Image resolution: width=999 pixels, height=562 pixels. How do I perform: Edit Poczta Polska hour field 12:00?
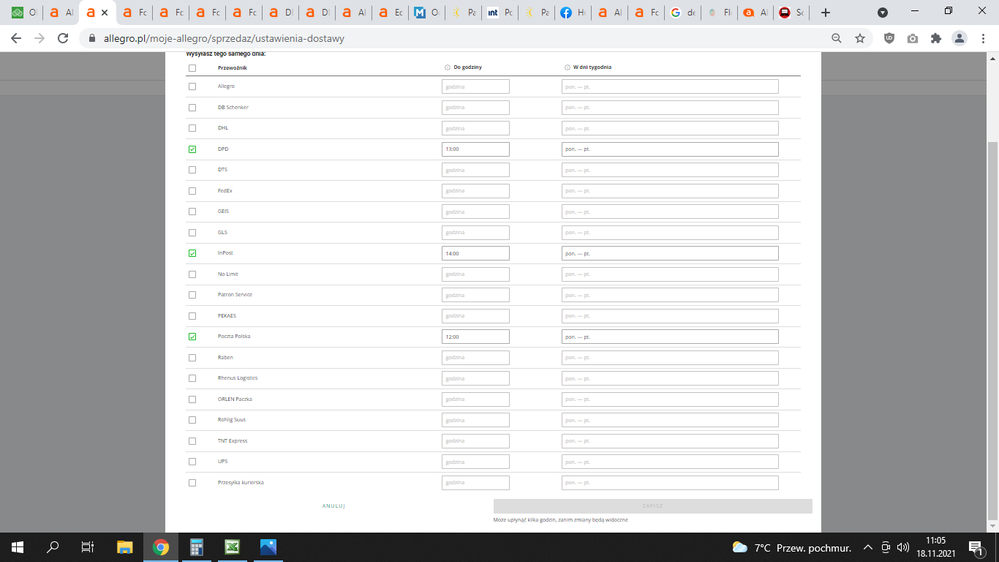(x=475, y=336)
